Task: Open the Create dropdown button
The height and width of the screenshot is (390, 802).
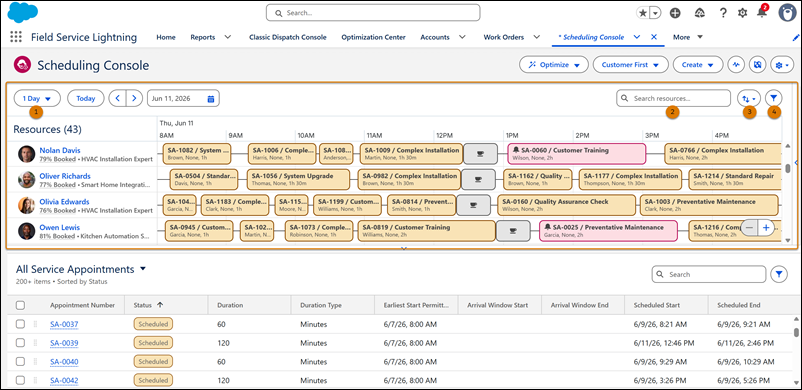Action: coord(698,65)
